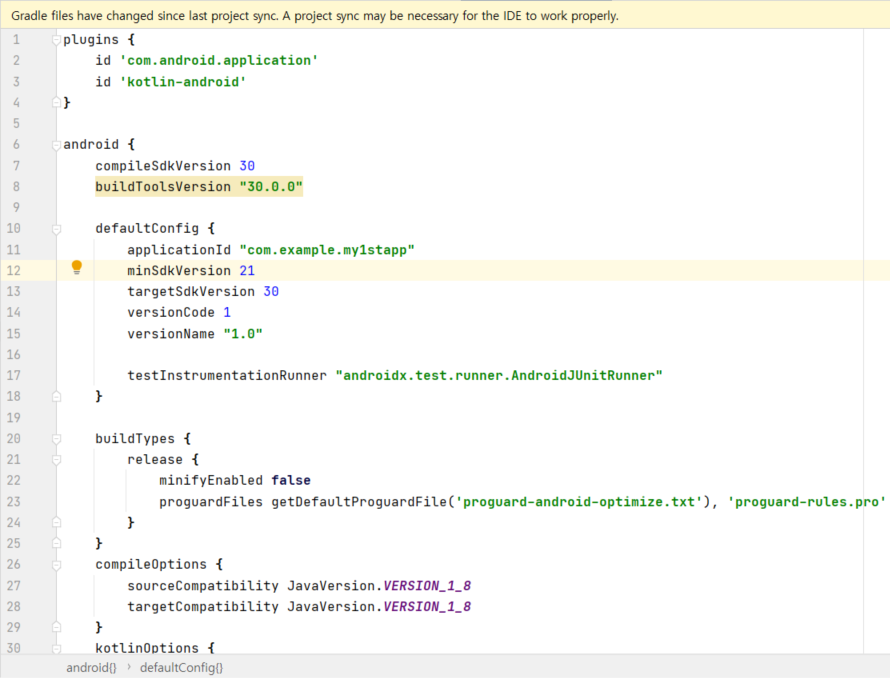This screenshot has height=678, width=890.
Task: Click testInstrumentationRunner property name
Action: pyautogui.click(x=226, y=375)
